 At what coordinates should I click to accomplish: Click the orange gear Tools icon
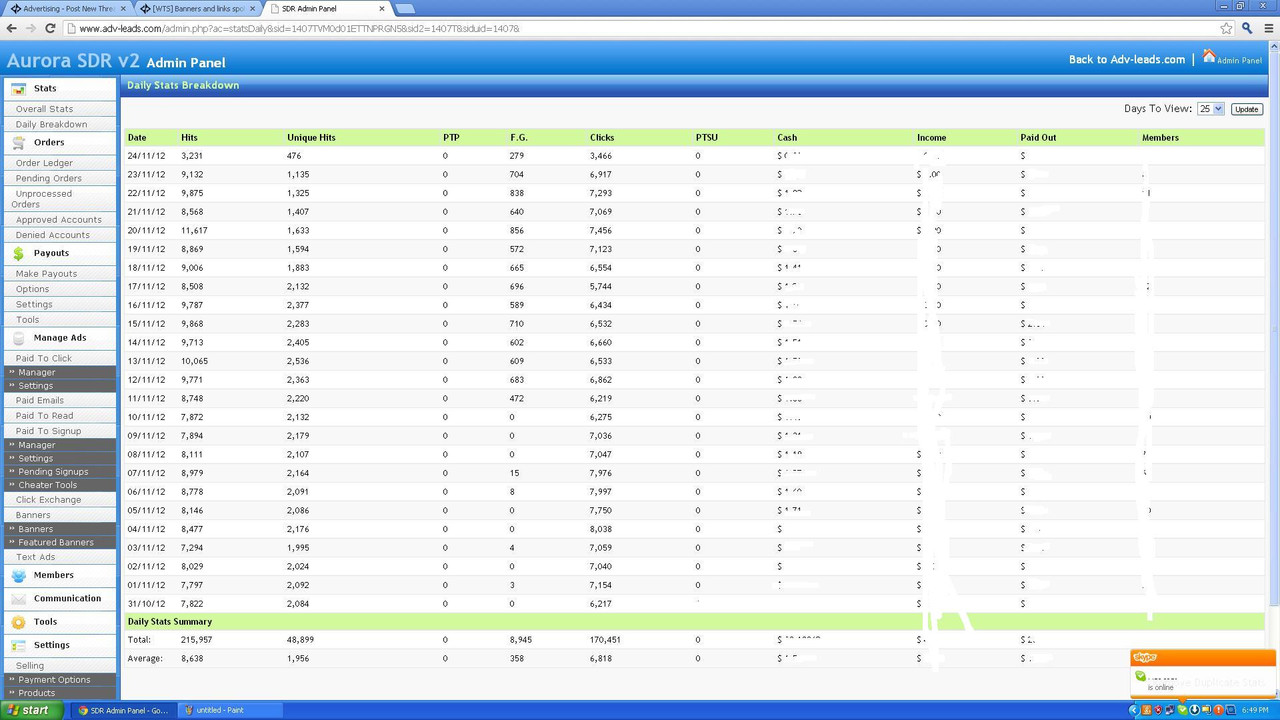tap(18, 622)
